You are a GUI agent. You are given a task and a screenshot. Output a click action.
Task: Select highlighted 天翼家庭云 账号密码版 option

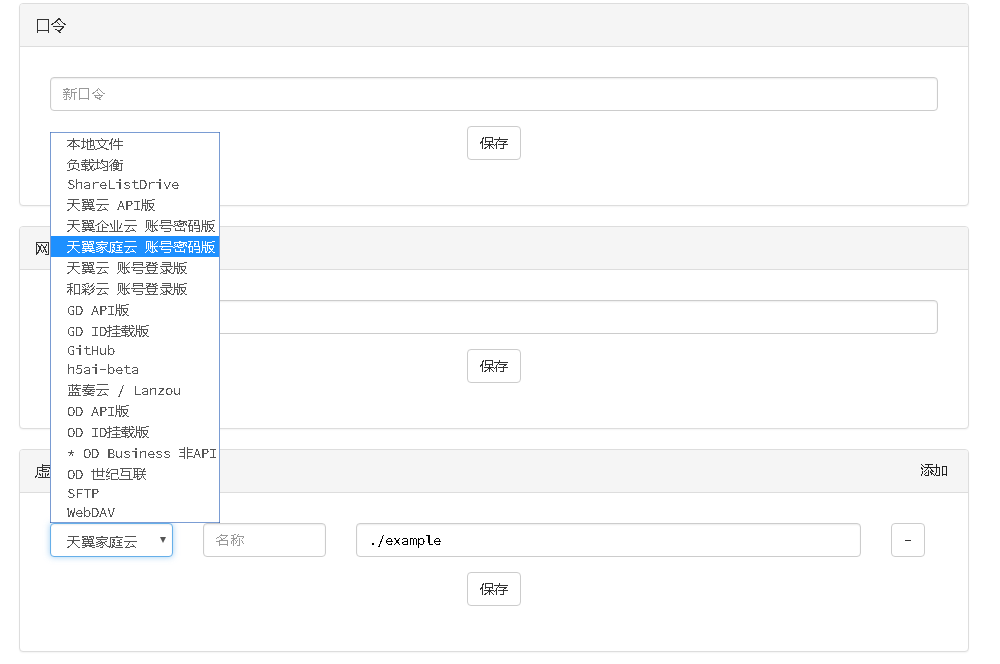[x=135, y=247]
